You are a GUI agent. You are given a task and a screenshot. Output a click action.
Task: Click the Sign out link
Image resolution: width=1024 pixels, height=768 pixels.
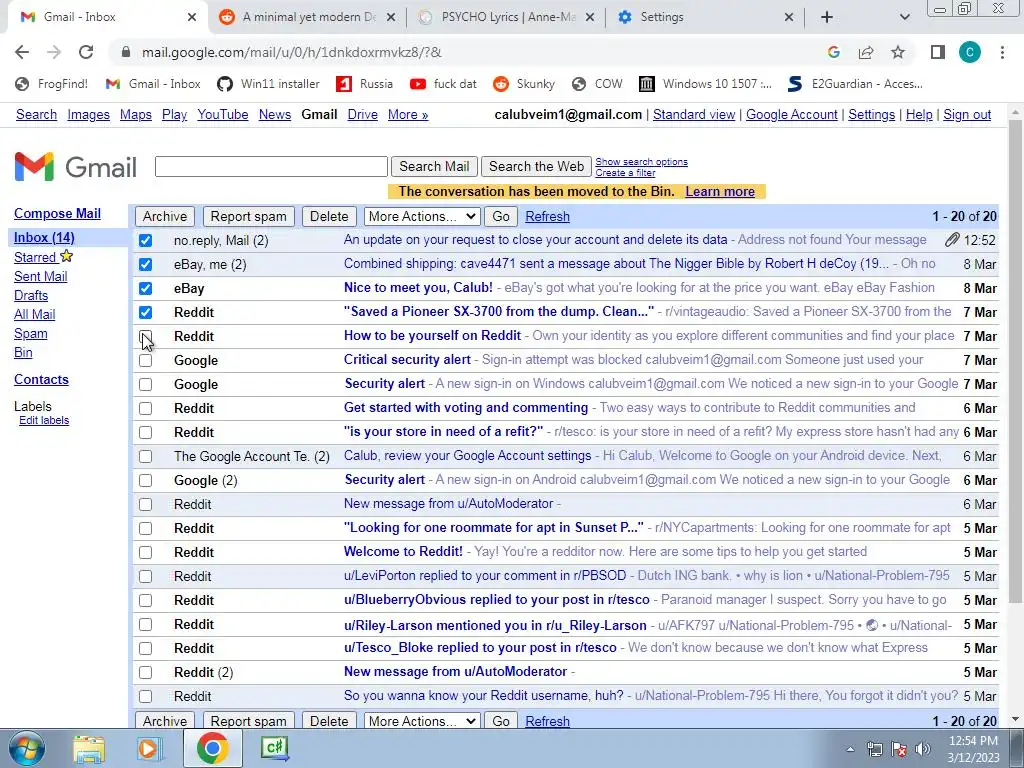(x=967, y=115)
